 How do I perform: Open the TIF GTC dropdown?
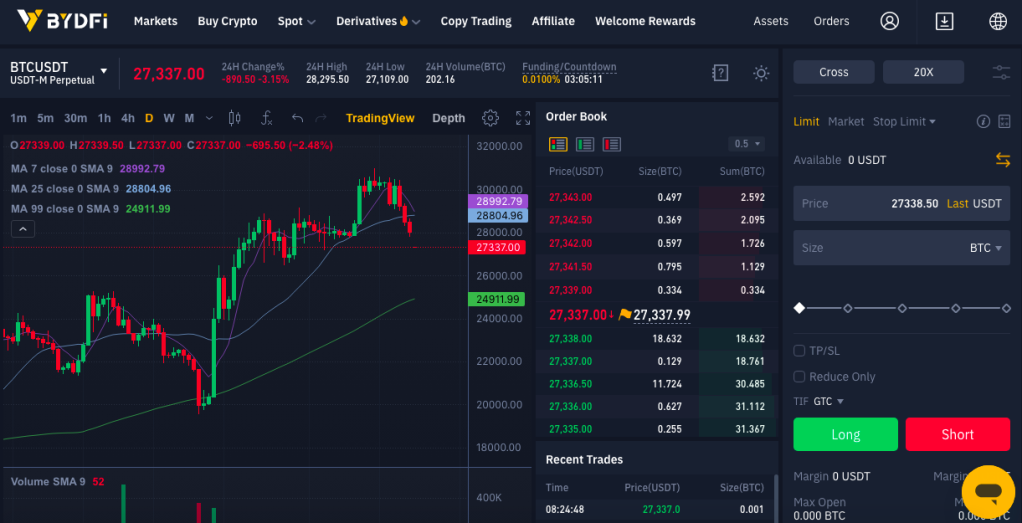[828, 401]
